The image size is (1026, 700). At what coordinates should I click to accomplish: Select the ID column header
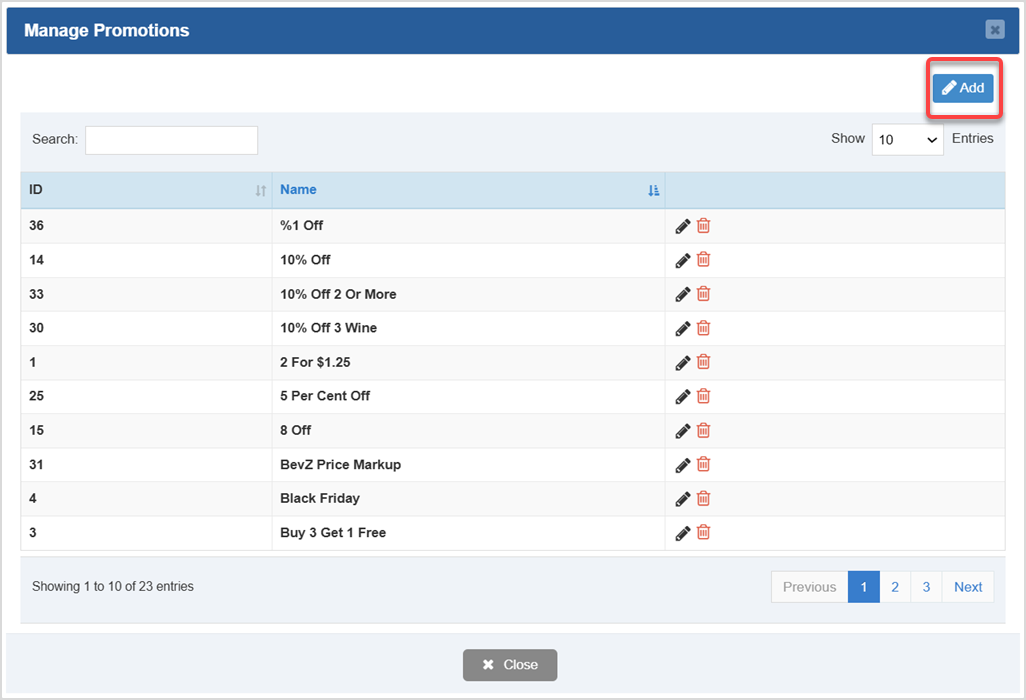(34, 189)
